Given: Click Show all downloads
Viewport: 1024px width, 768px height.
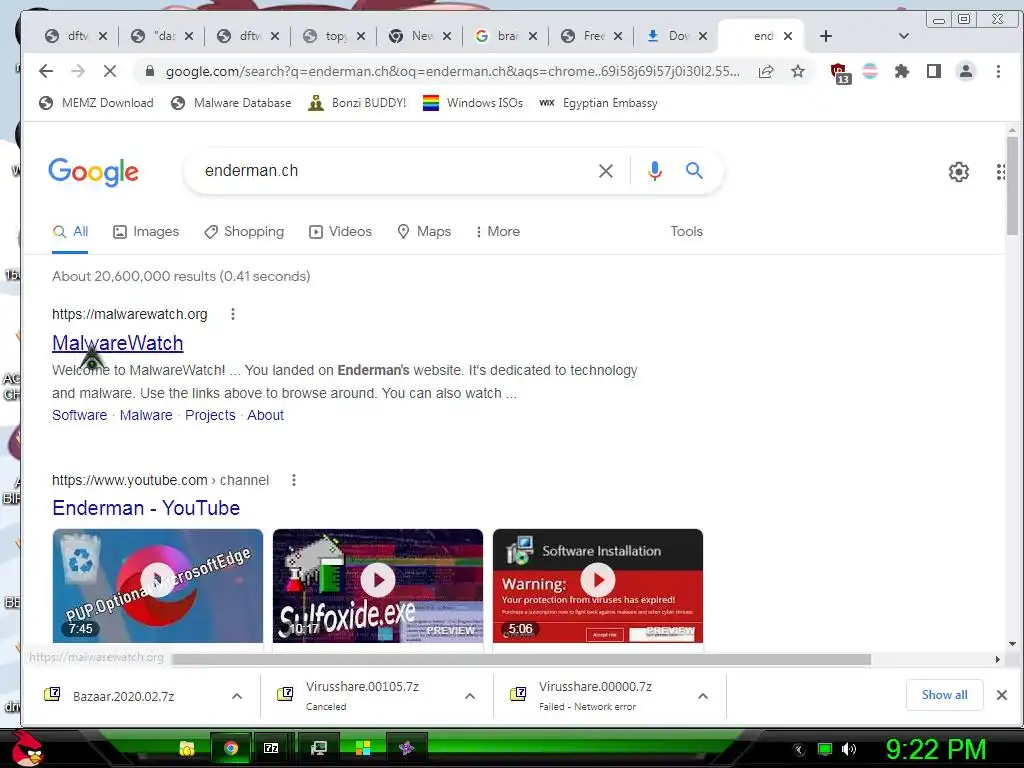Looking at the screenshot, I should click(x=944, y=695).
